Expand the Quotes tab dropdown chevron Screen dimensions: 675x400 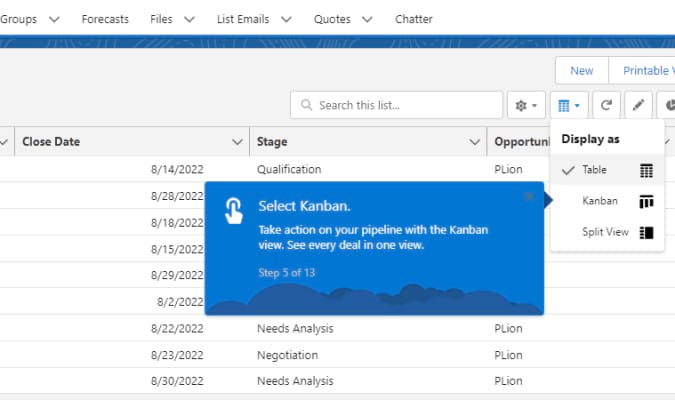click(x=367, y=19)
